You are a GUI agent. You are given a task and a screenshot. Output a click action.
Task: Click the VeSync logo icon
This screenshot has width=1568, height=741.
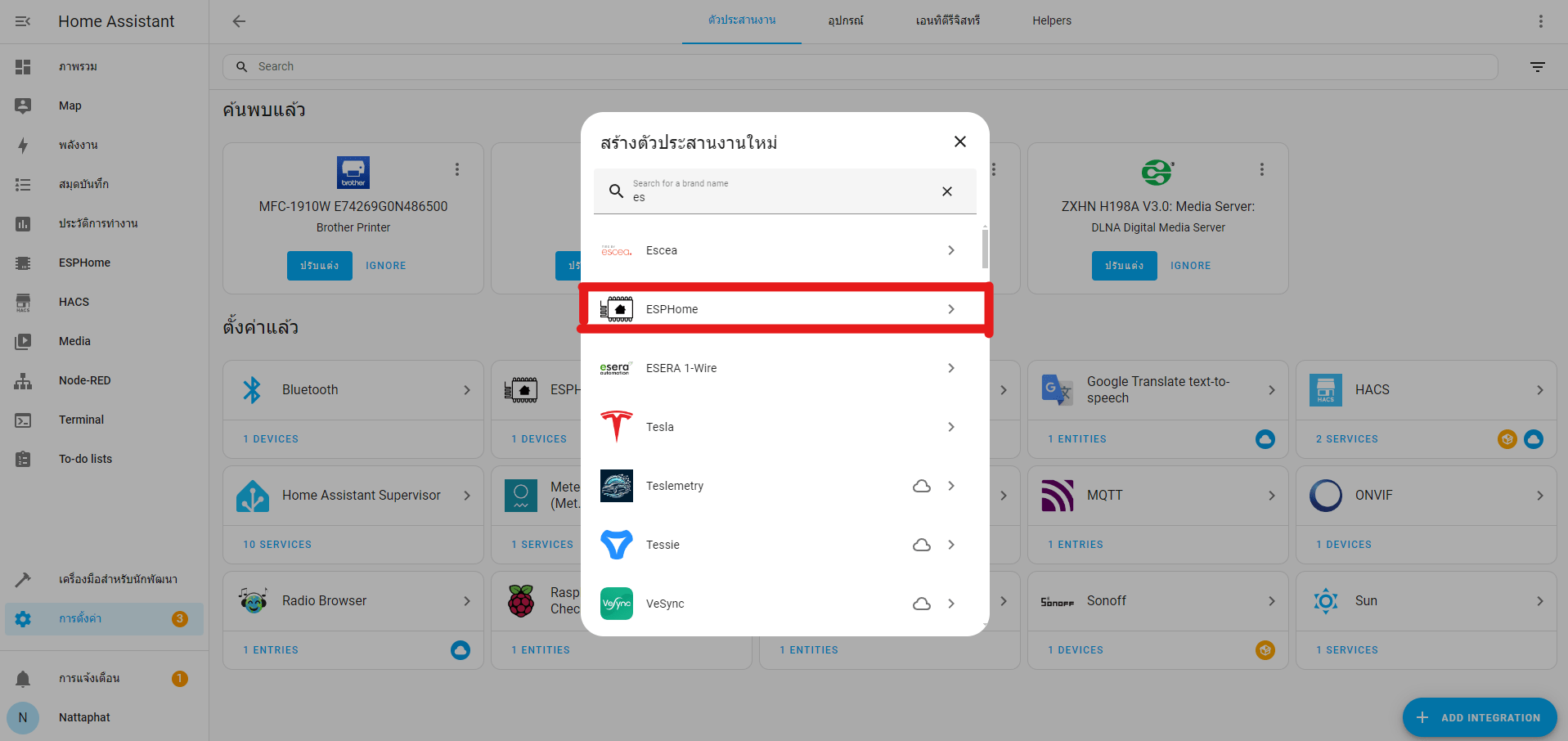pyautogui.click(x=617, y=604)
